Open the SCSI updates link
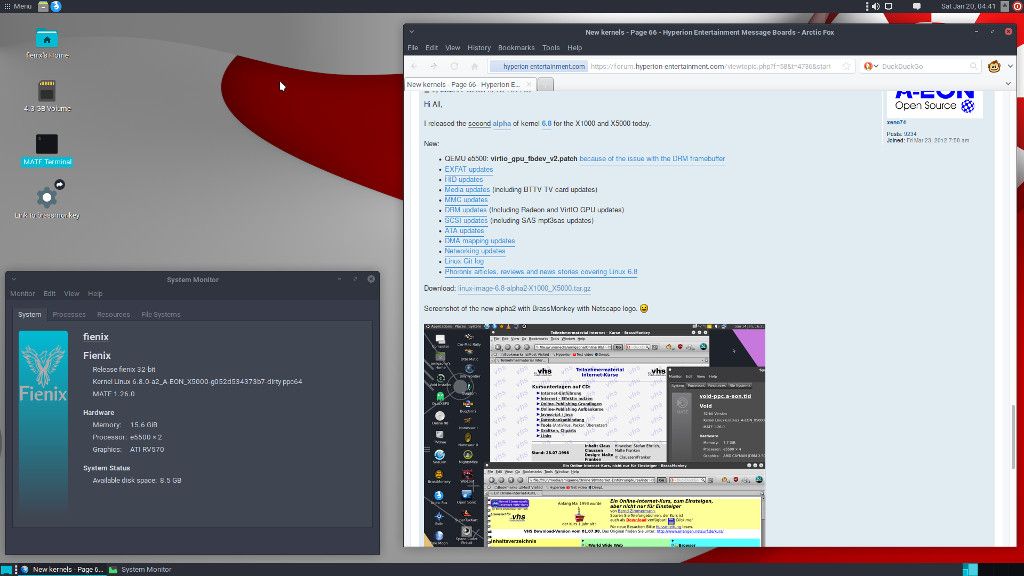Screen dimensions: 1024x576 coord(466,221)
